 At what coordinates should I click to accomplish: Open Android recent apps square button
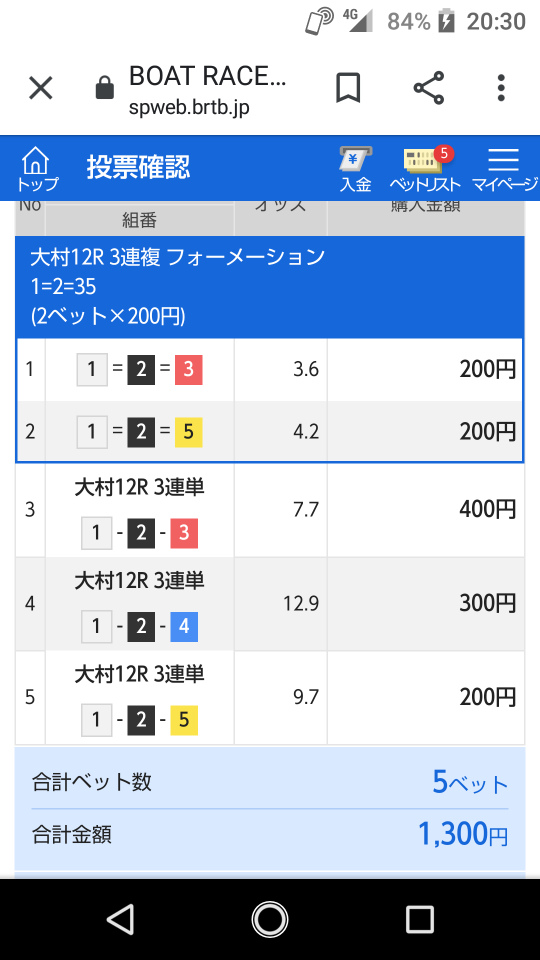point(419,919)
